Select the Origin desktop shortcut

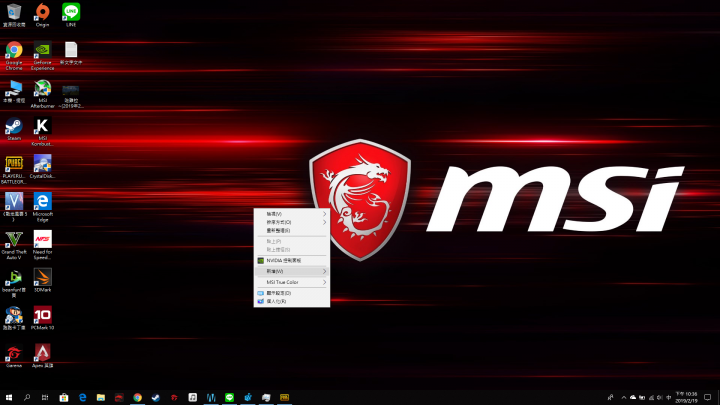click(42, 15)
